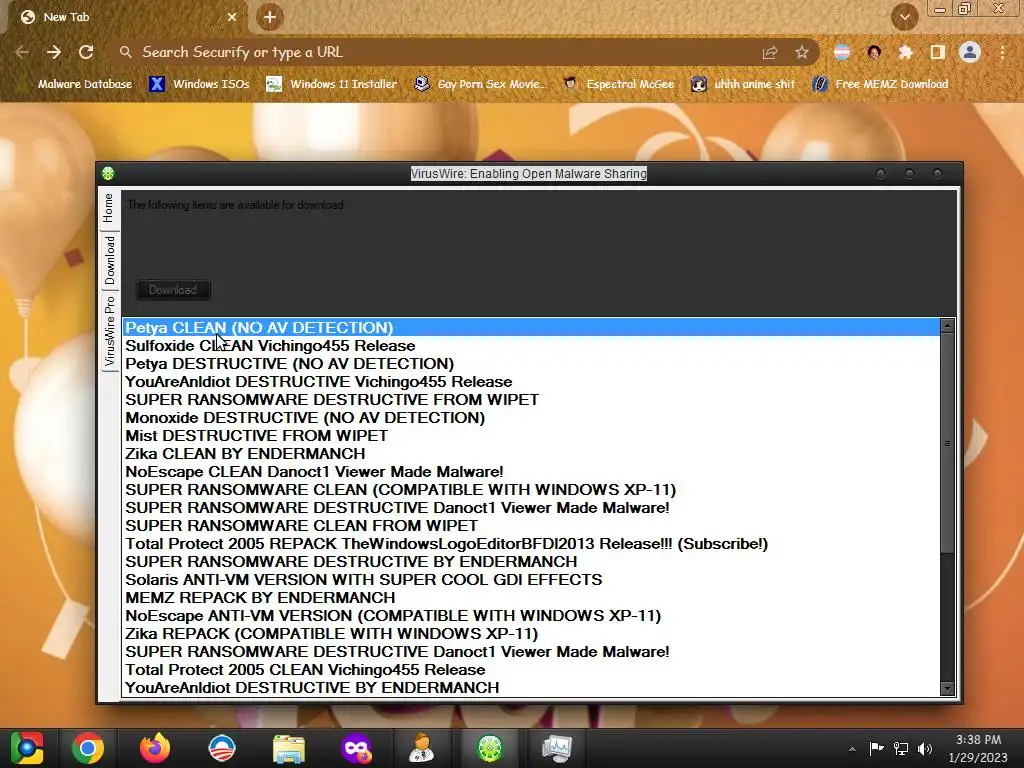Open the uhhh anime bookmark

pyautogui.click(x=744, y=84)
